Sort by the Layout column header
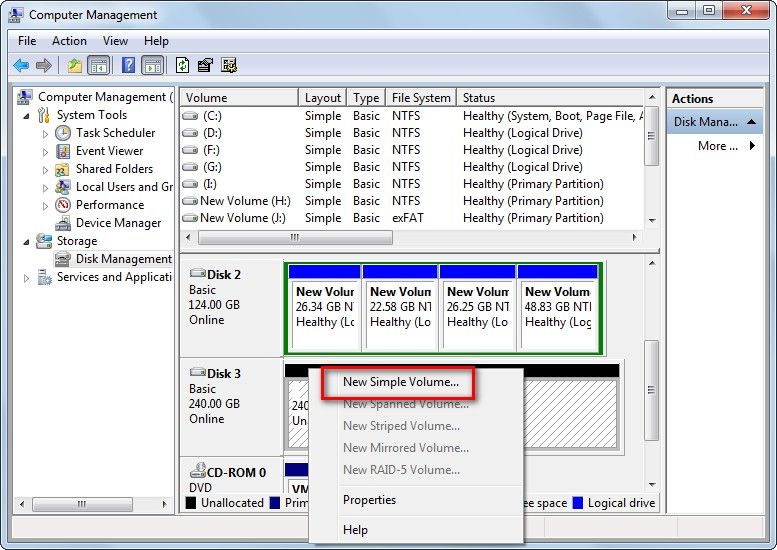Image resolution: width=777 pixels, height=550 pixels. point(323,98)
